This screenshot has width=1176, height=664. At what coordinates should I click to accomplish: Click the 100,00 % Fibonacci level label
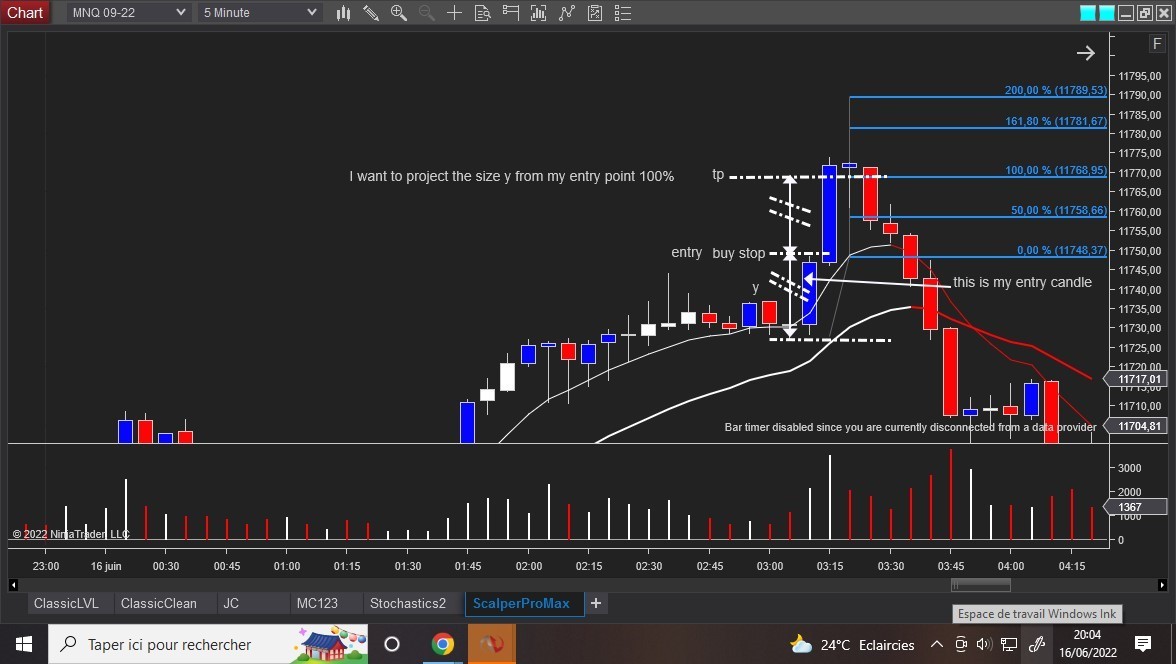pyautogui.click(x=1055, y=170)
